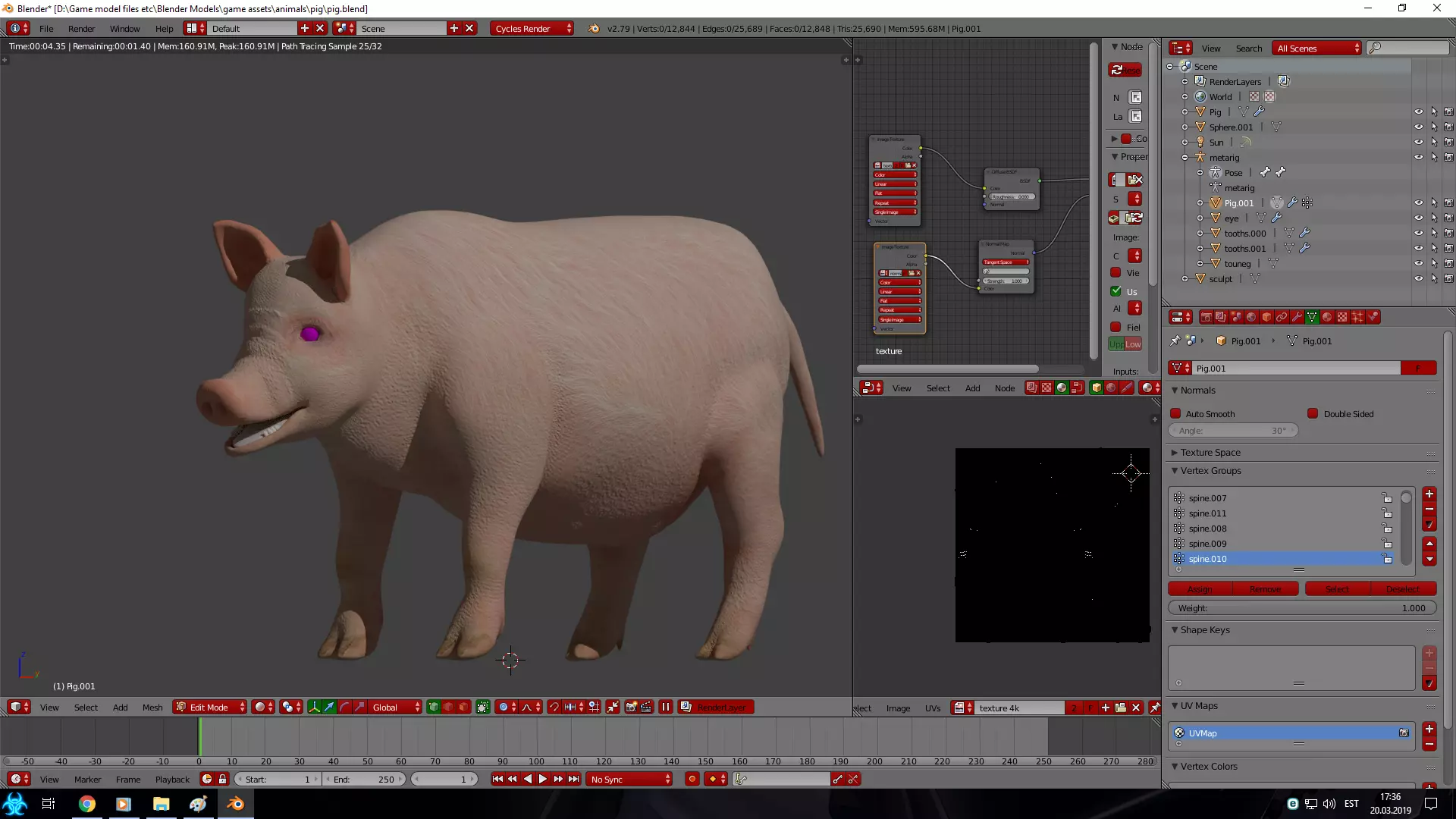The height and width of the screenshot is (819, 1456).
Task: Enable the Double Sided checkbox
Action: point(1313,413)
